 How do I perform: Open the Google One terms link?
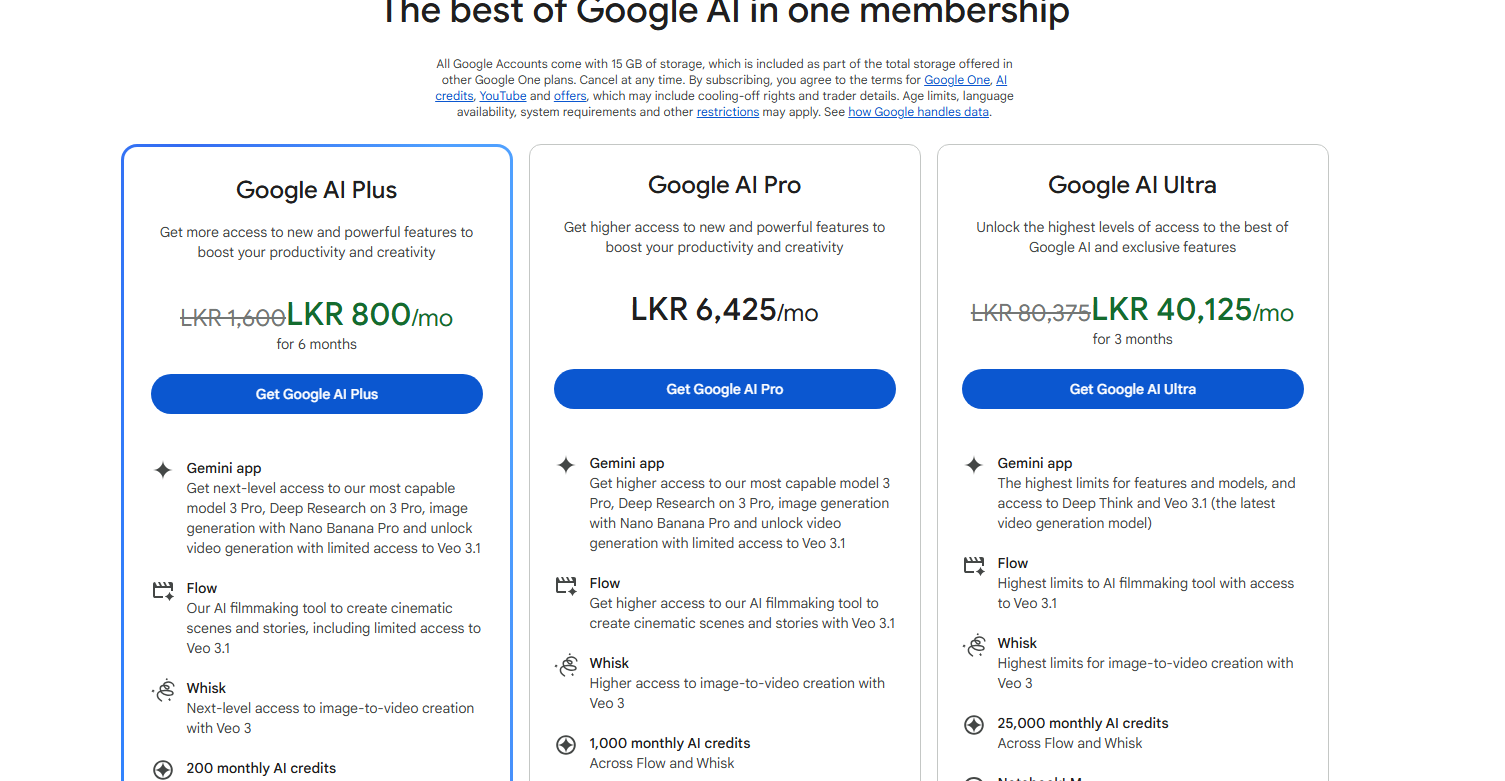point(956,80)
